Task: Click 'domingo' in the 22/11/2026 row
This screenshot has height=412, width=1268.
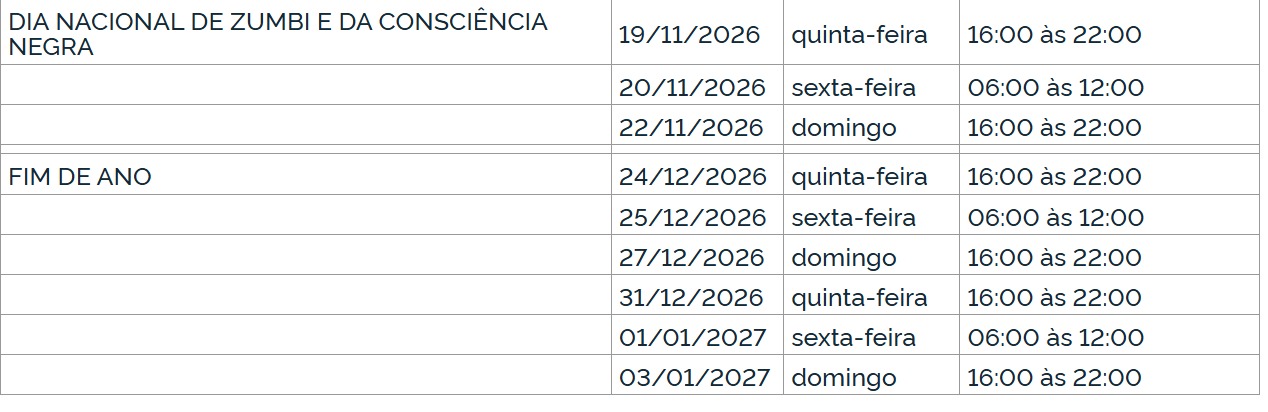Action: 844,128
